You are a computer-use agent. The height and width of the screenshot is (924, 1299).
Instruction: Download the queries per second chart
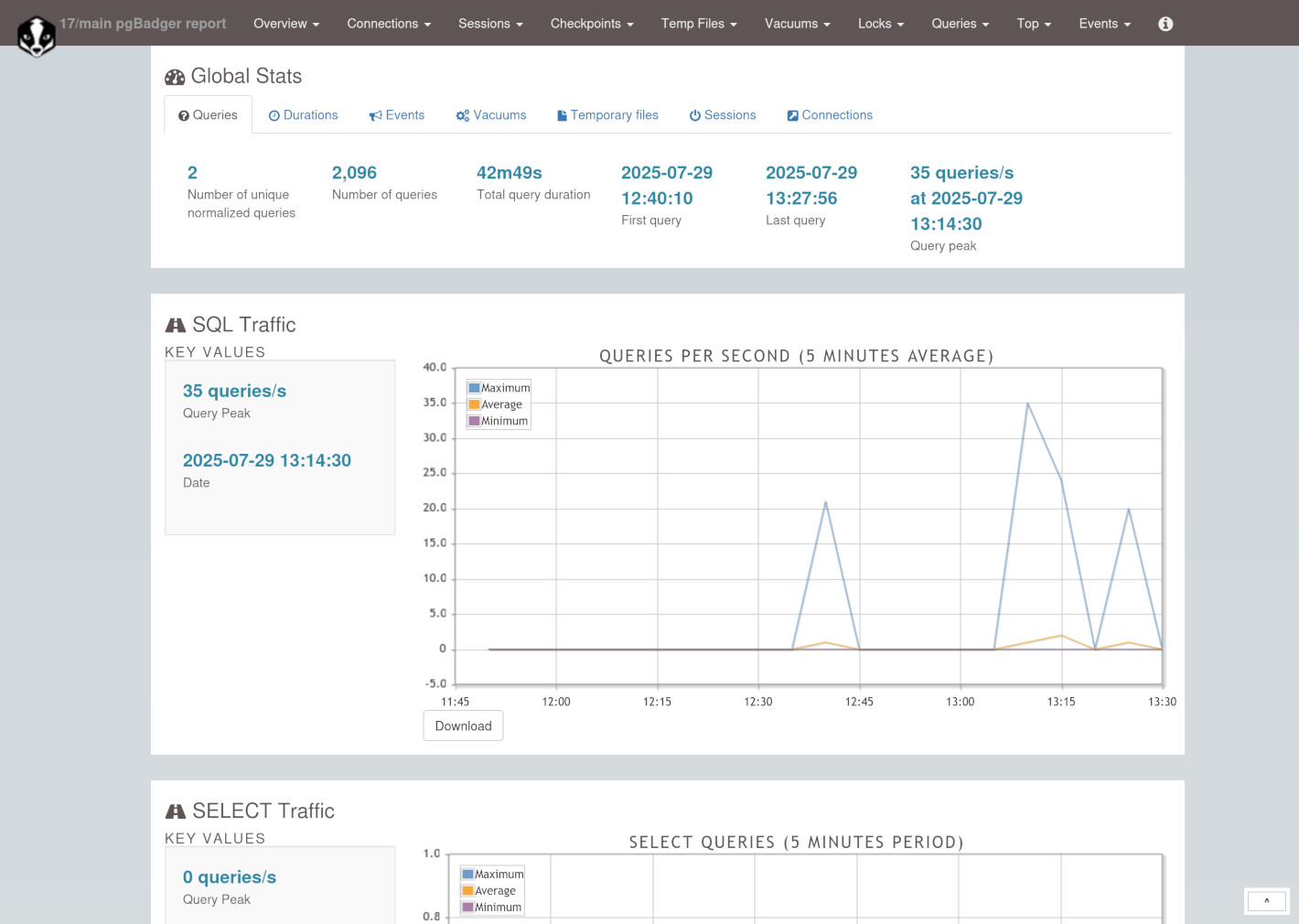pyautogui.click(x=463, y=725)
